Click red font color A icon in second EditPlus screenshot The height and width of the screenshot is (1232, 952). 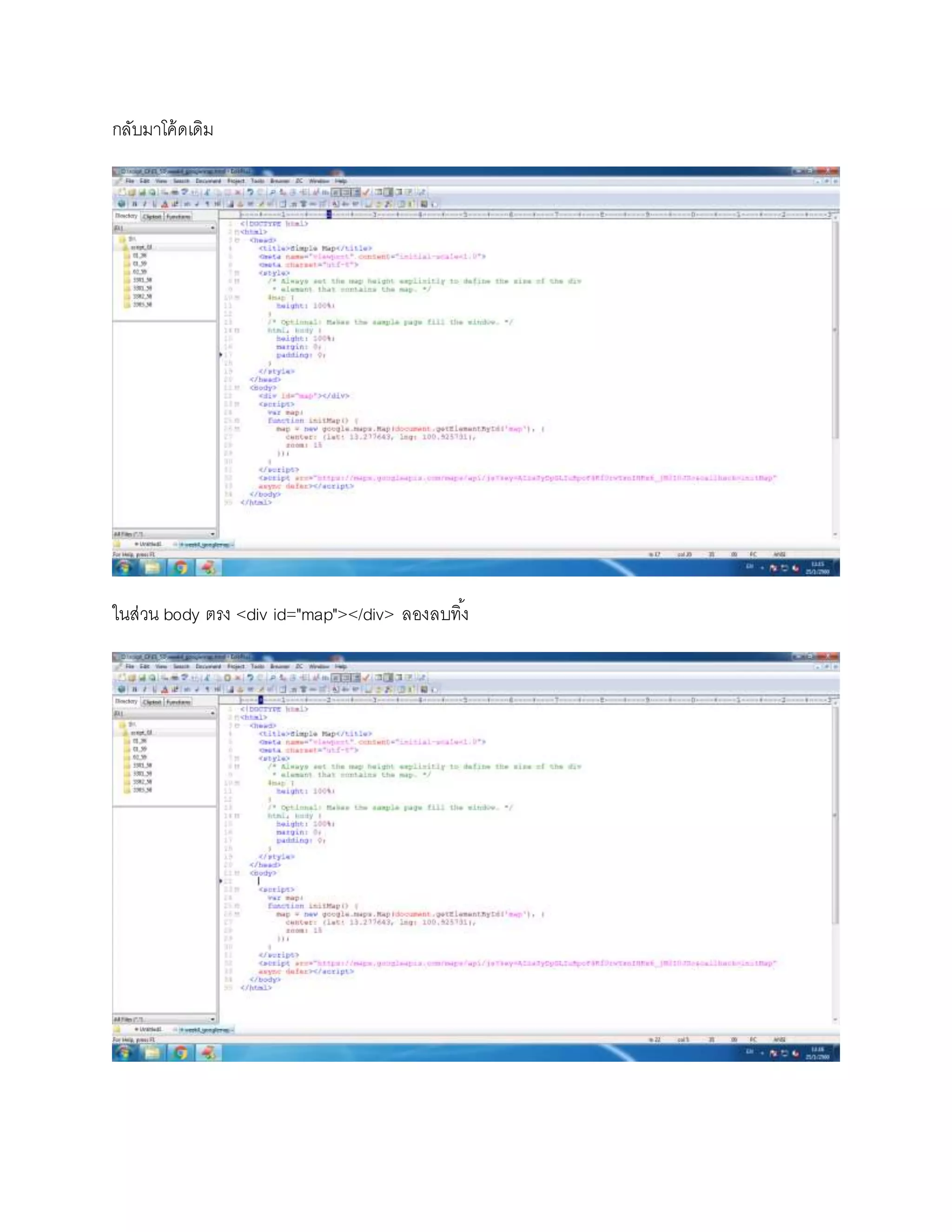(x=165, y=689)
